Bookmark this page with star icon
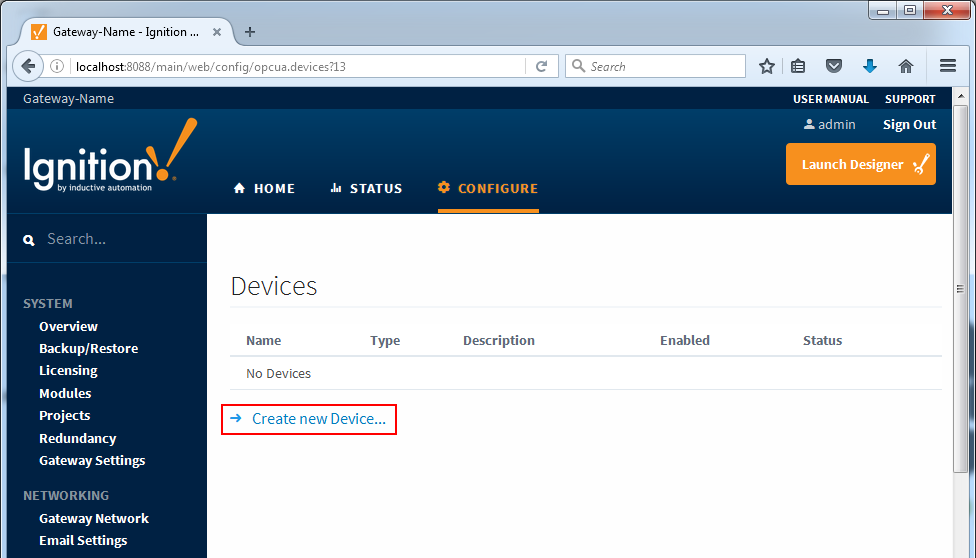976x558 pixels. [x=767, y=66]
